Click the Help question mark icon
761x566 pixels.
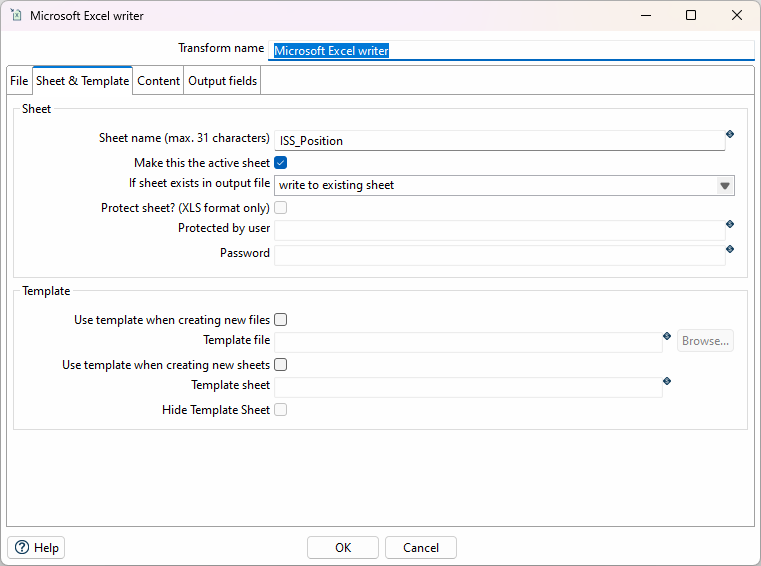pyautogui.click(x=22, y=548)
